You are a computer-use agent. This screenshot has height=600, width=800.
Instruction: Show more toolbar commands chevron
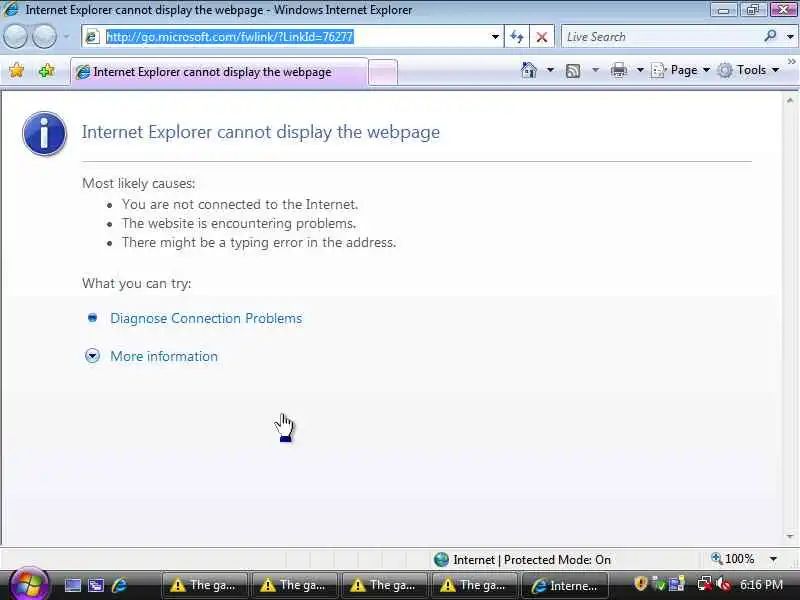tap(791, 62)
